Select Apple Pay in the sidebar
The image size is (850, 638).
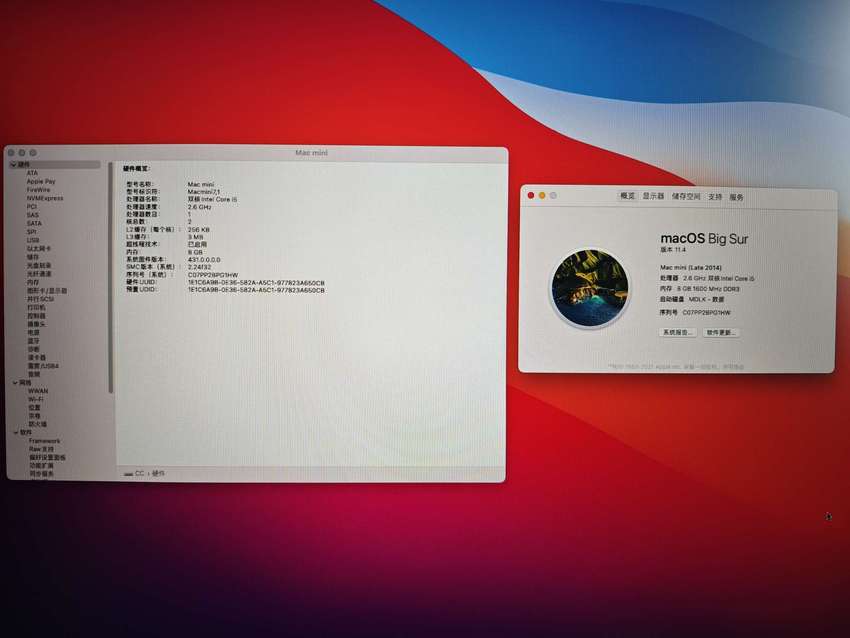click(41, 182)
